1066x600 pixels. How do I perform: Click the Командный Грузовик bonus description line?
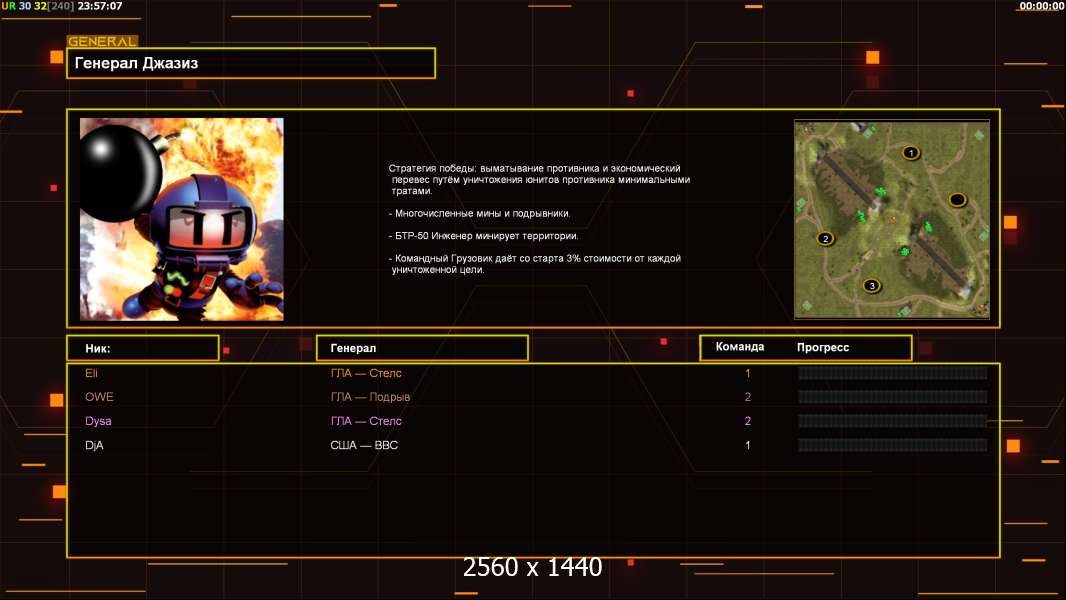click(x=535, y=264)
